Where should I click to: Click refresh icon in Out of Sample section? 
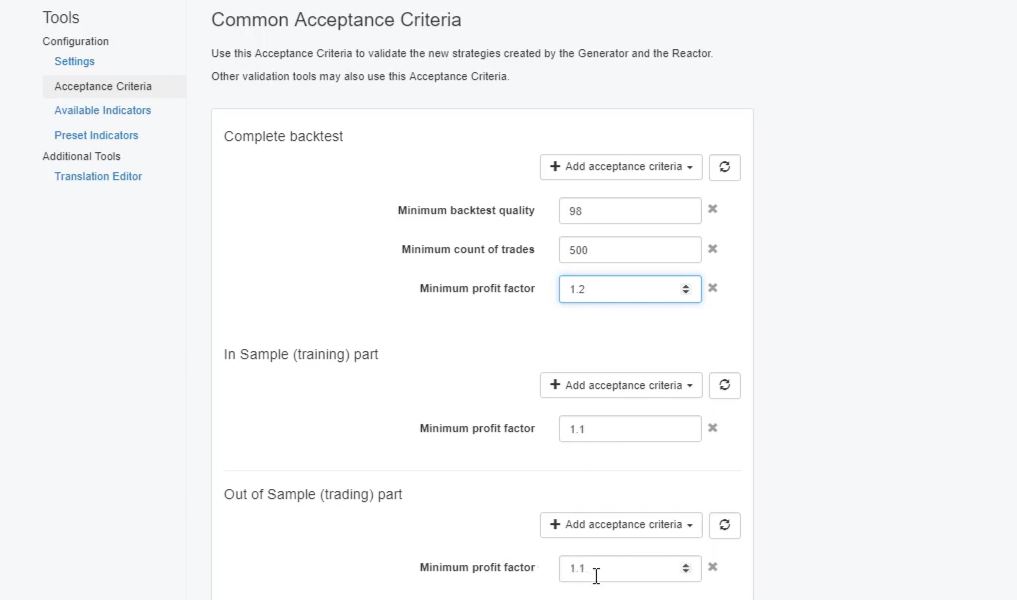(724, 524)
